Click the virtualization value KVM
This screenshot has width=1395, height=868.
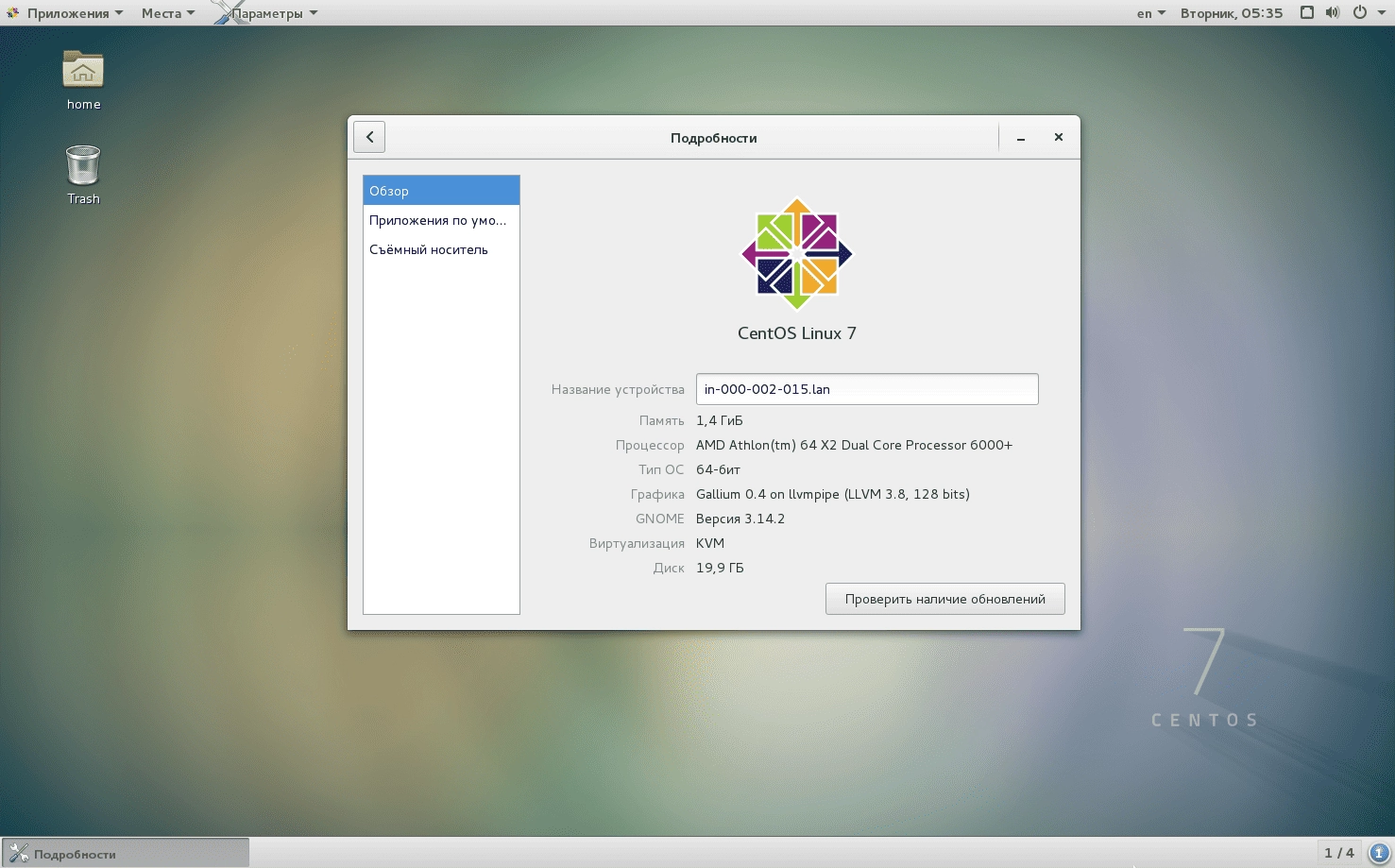click(x=710, y=543)
